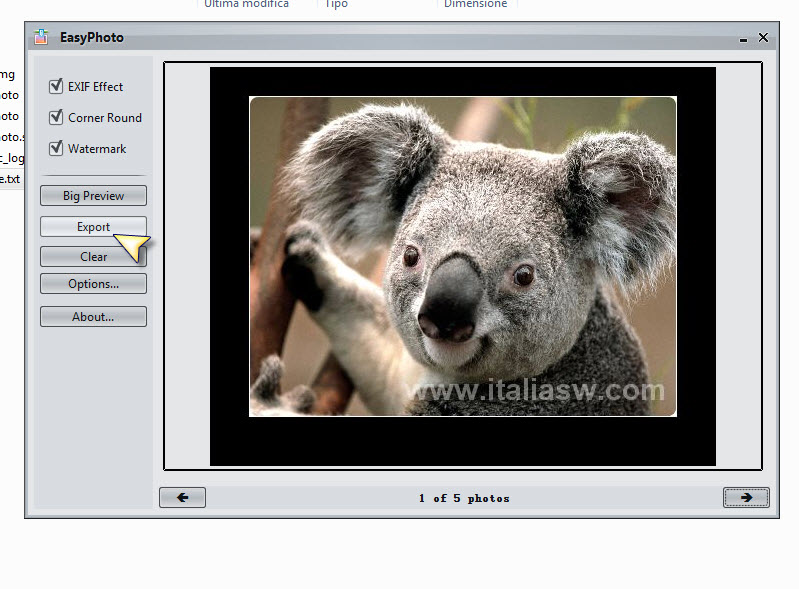Open the Options... dialog
This screenshot has width=799, height=589.
coord(93,284)
